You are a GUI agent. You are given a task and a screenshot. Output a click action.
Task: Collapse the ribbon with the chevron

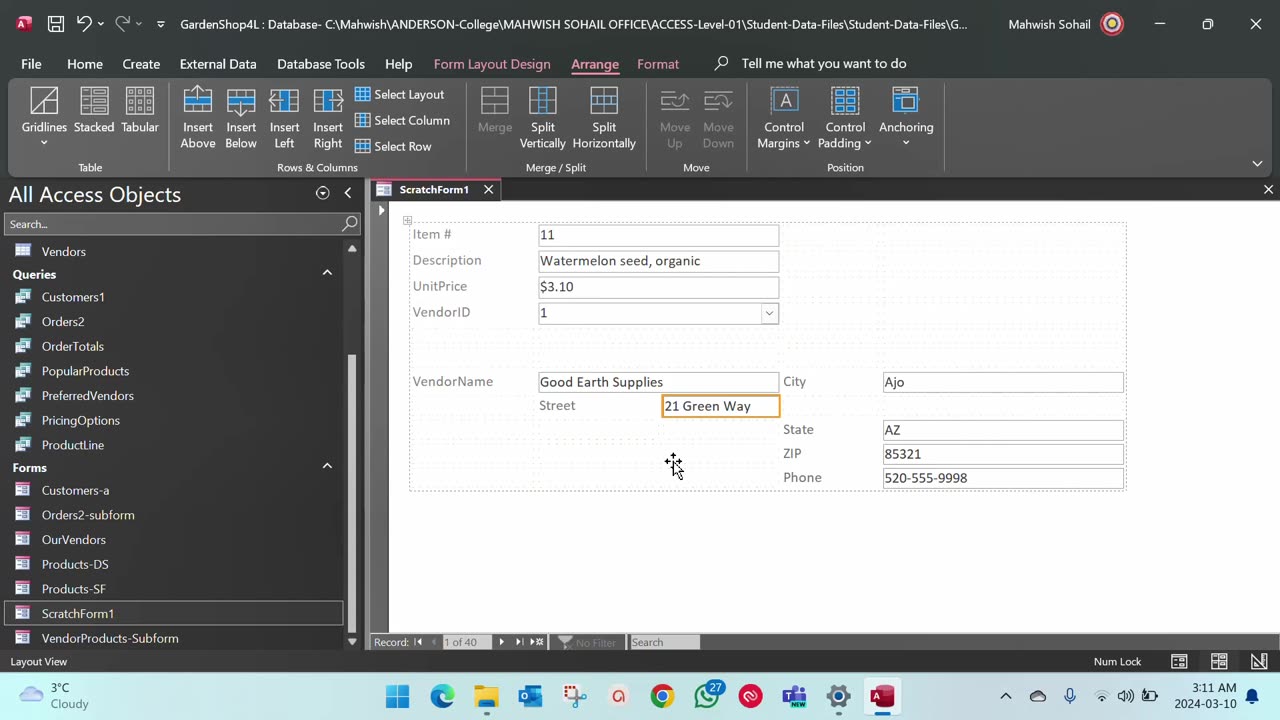pos(1257,163)
